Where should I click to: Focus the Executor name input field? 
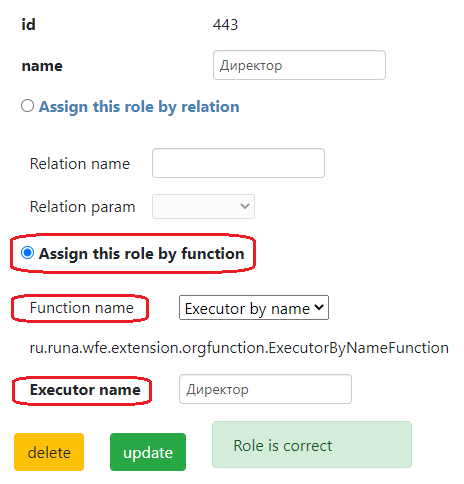click(x=265, y=389)
